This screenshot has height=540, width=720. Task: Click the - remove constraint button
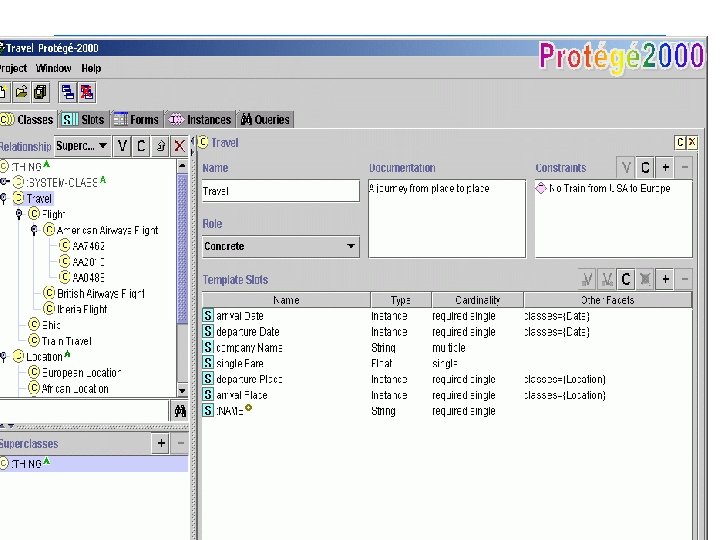pos(684,168)
